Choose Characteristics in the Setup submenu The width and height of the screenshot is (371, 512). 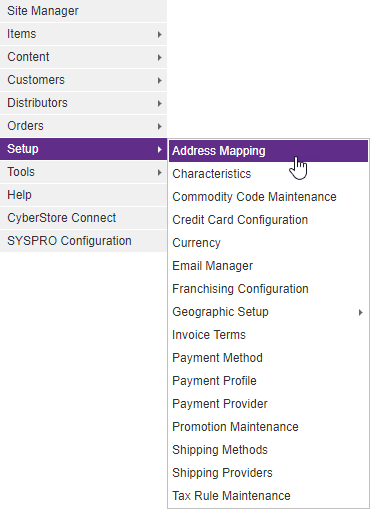pyautogui.click(x=268, y=174)
